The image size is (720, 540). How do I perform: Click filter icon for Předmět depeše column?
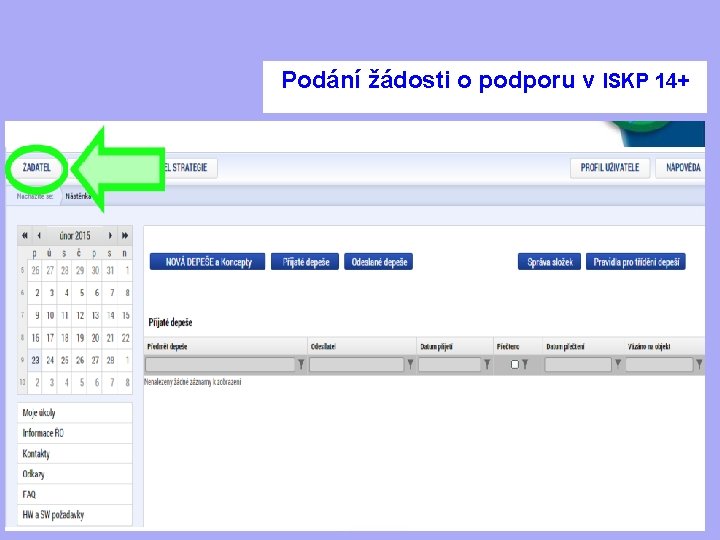301,365
